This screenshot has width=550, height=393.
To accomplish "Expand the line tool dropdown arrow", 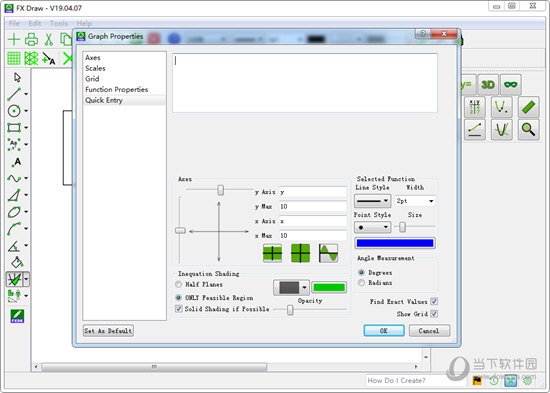I will tap(26, 94).
